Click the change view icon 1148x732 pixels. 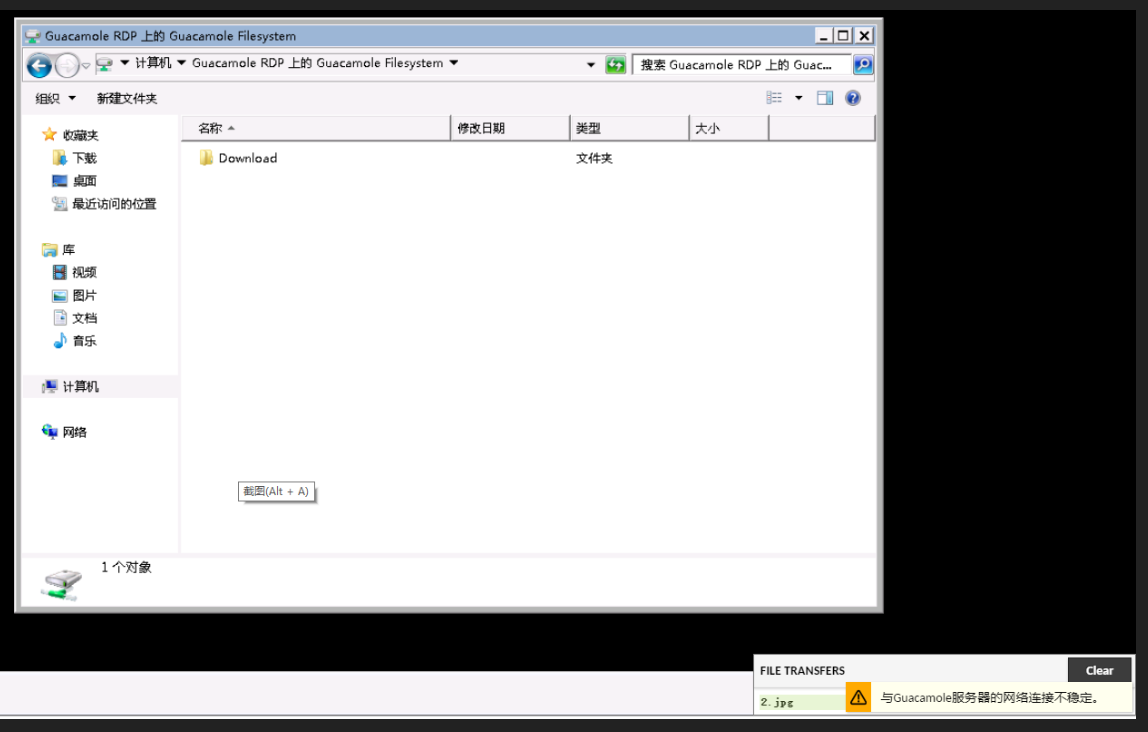[x=775, y=97]
